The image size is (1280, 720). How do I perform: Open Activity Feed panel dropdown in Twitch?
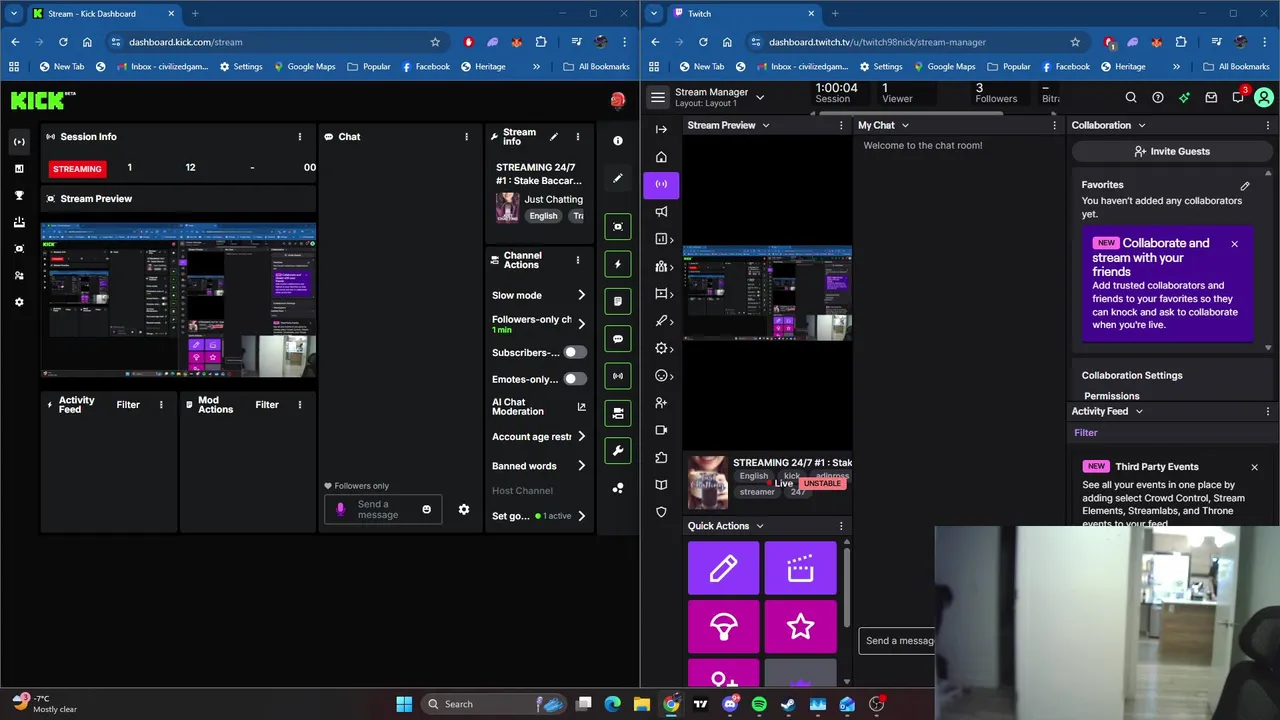coord(1139,411)
